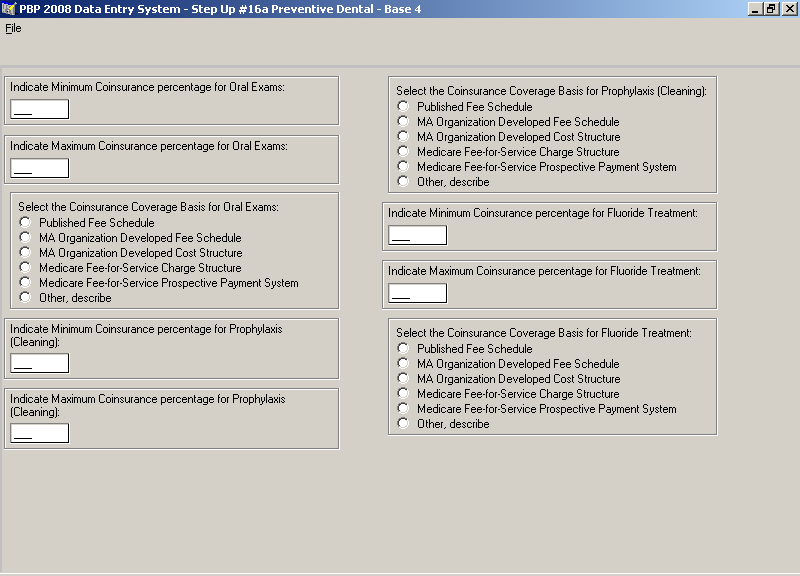Restore down the application window
Viewport: 800px width, 576px height.
point(771,9)
